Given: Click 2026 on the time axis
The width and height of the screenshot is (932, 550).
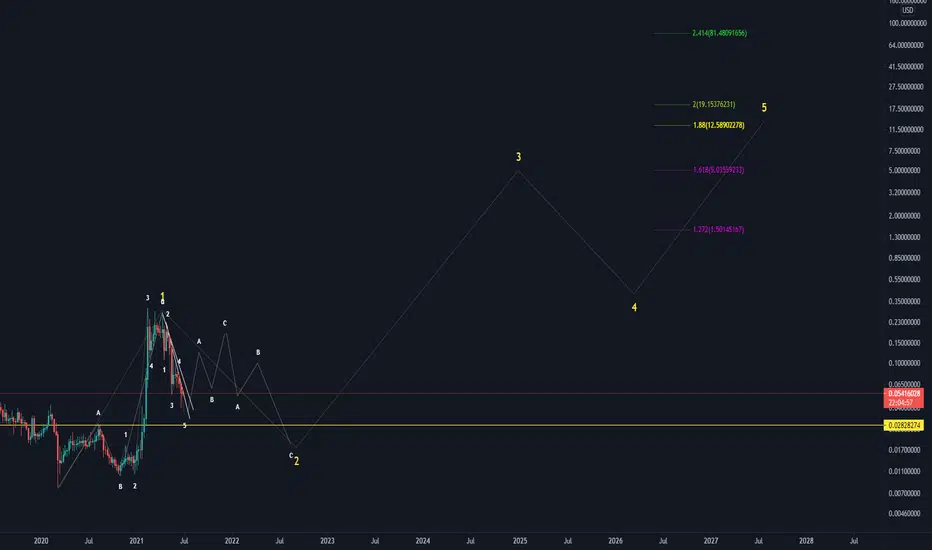Looking at the screenshot, I should tap(616, 541).
